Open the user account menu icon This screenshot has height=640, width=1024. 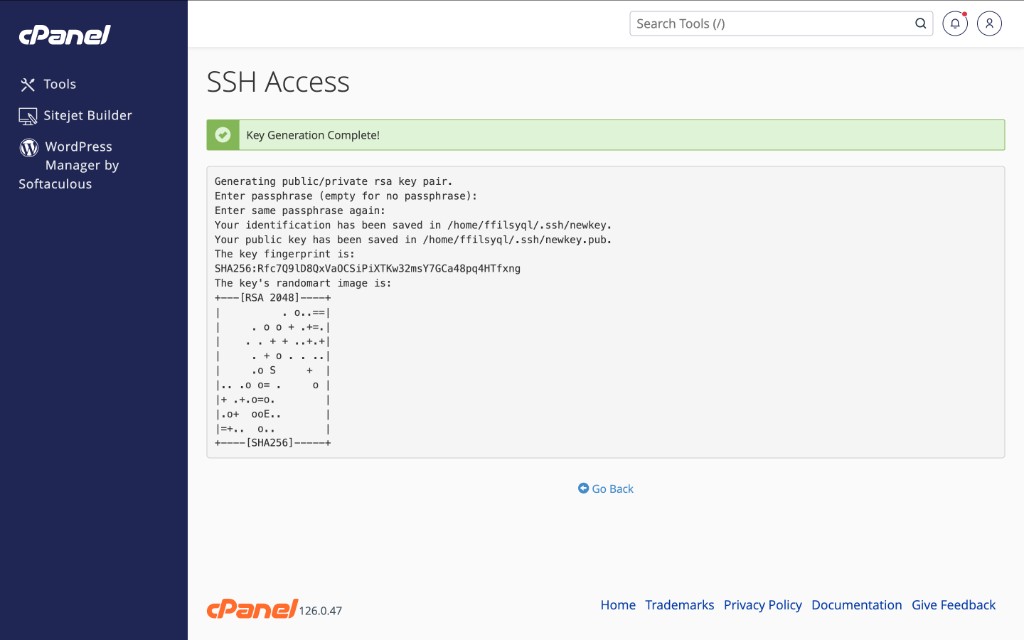tap(989, 24)
